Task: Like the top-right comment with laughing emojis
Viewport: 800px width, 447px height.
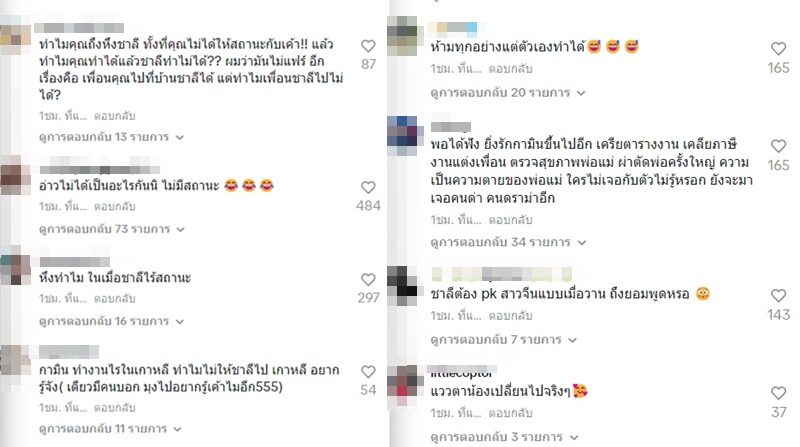Action: pos(778,48)
